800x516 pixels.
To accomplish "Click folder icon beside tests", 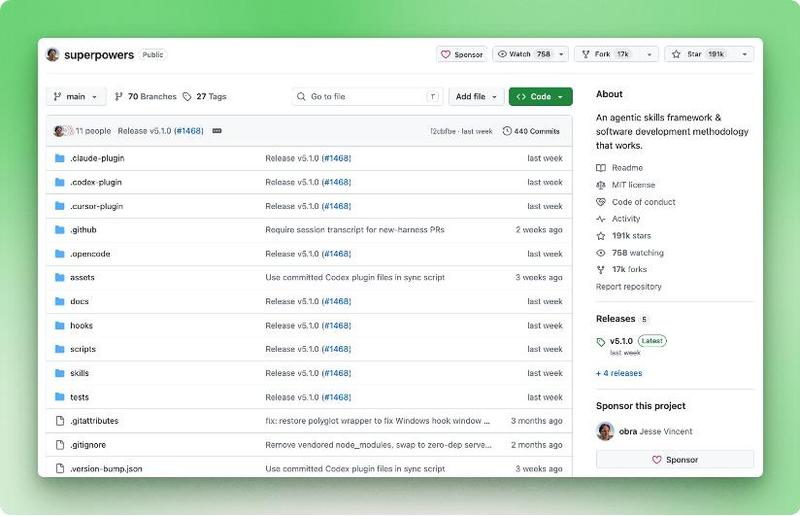I will 60,397.
